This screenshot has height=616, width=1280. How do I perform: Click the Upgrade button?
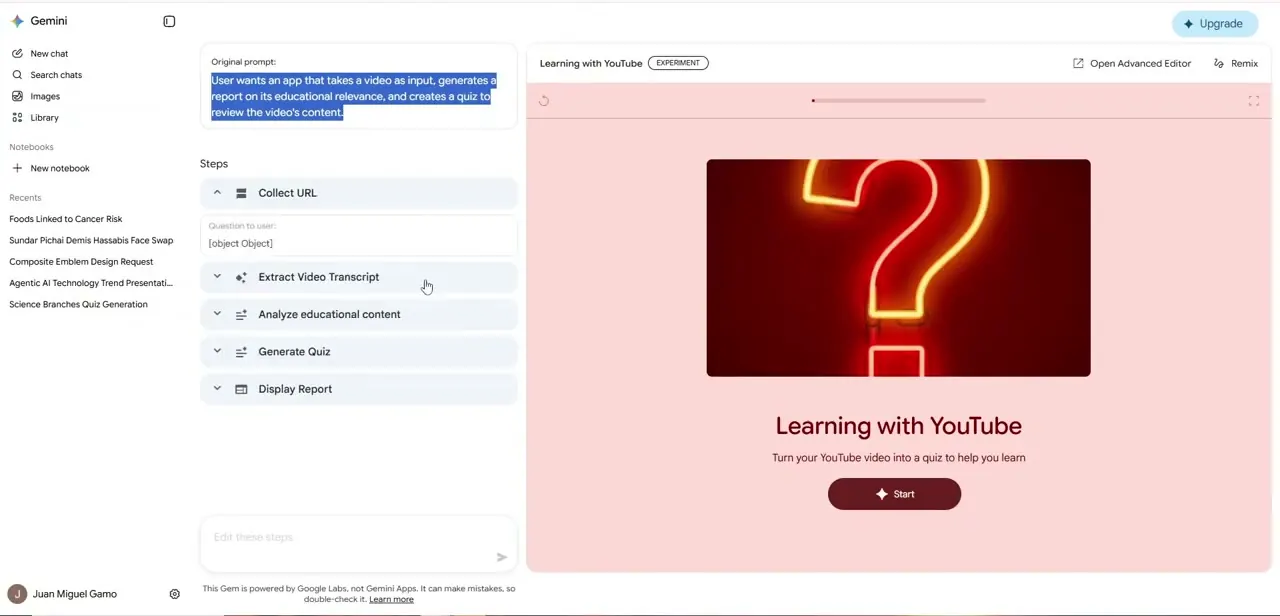pos(1215,24)
